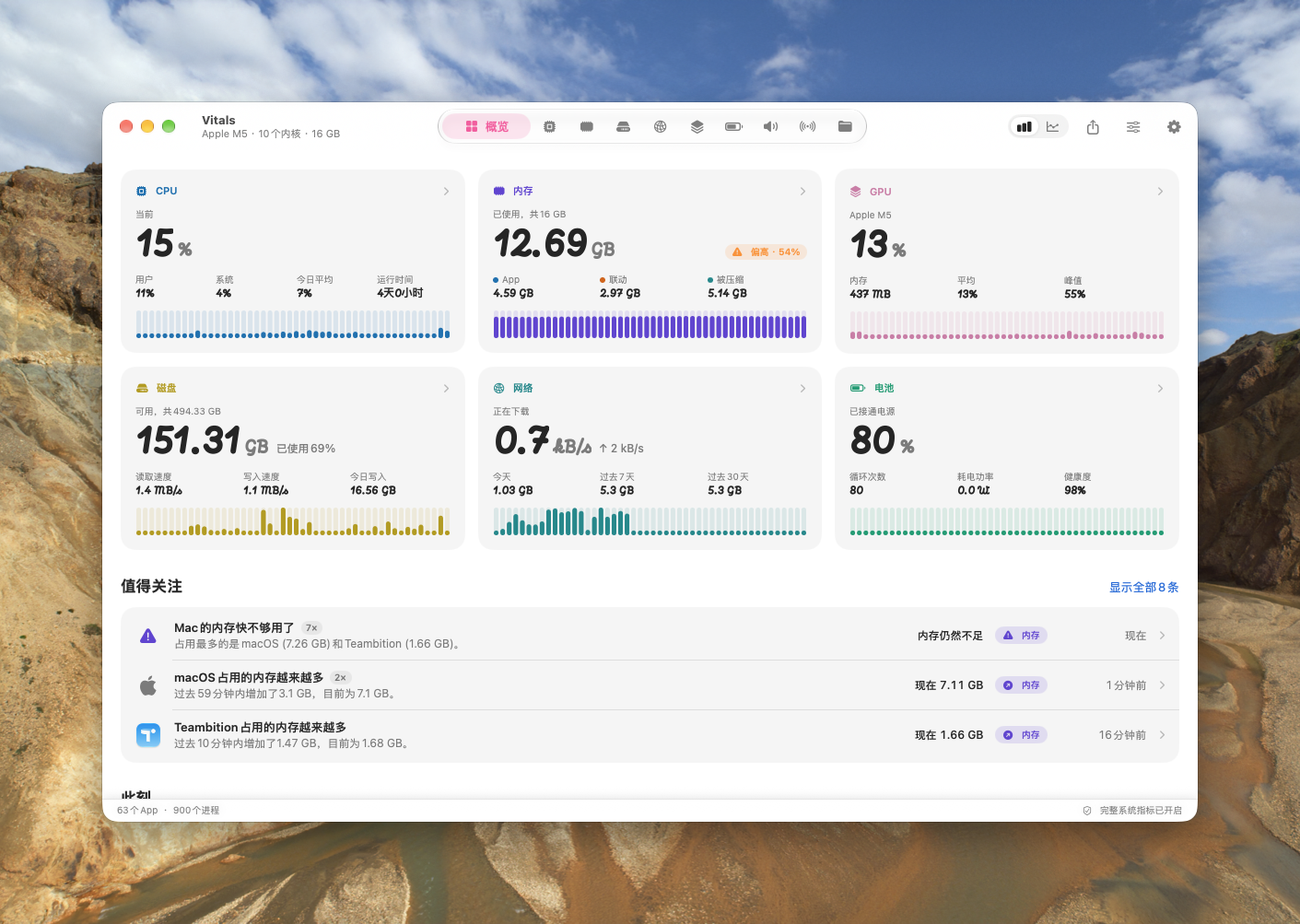Switch to bar chart view mode
The image size is (1300, 924).
pos(1025,127)
